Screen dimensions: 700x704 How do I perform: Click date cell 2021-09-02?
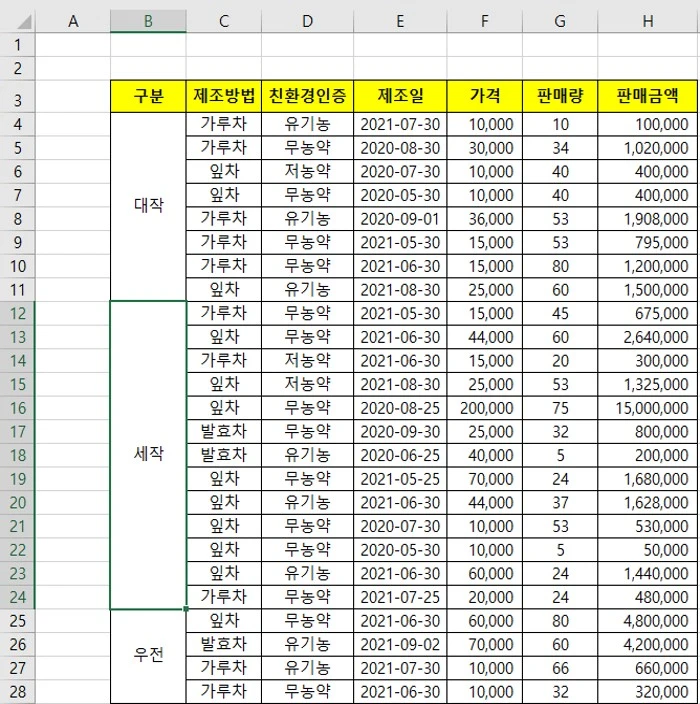coord(400,645)
